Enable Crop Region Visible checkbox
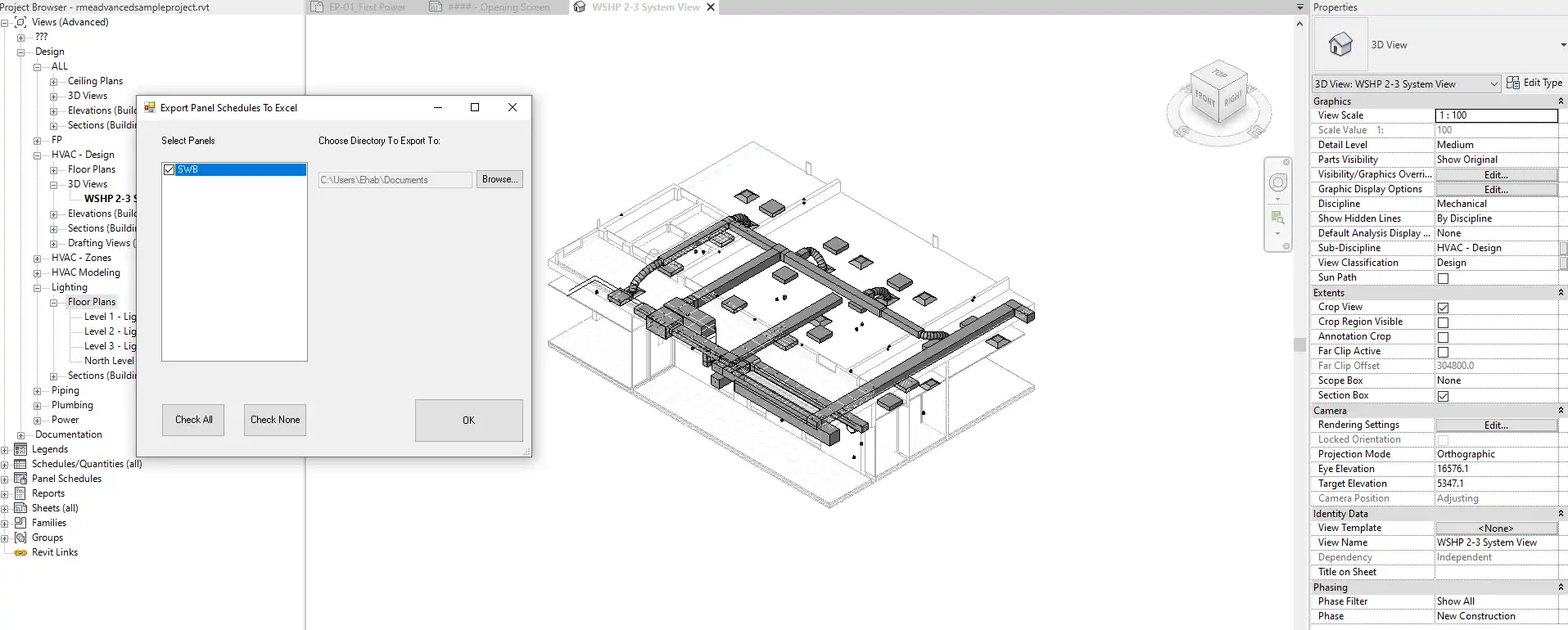The height and width of the screenshot is (630, 1568). (1444, 322)
